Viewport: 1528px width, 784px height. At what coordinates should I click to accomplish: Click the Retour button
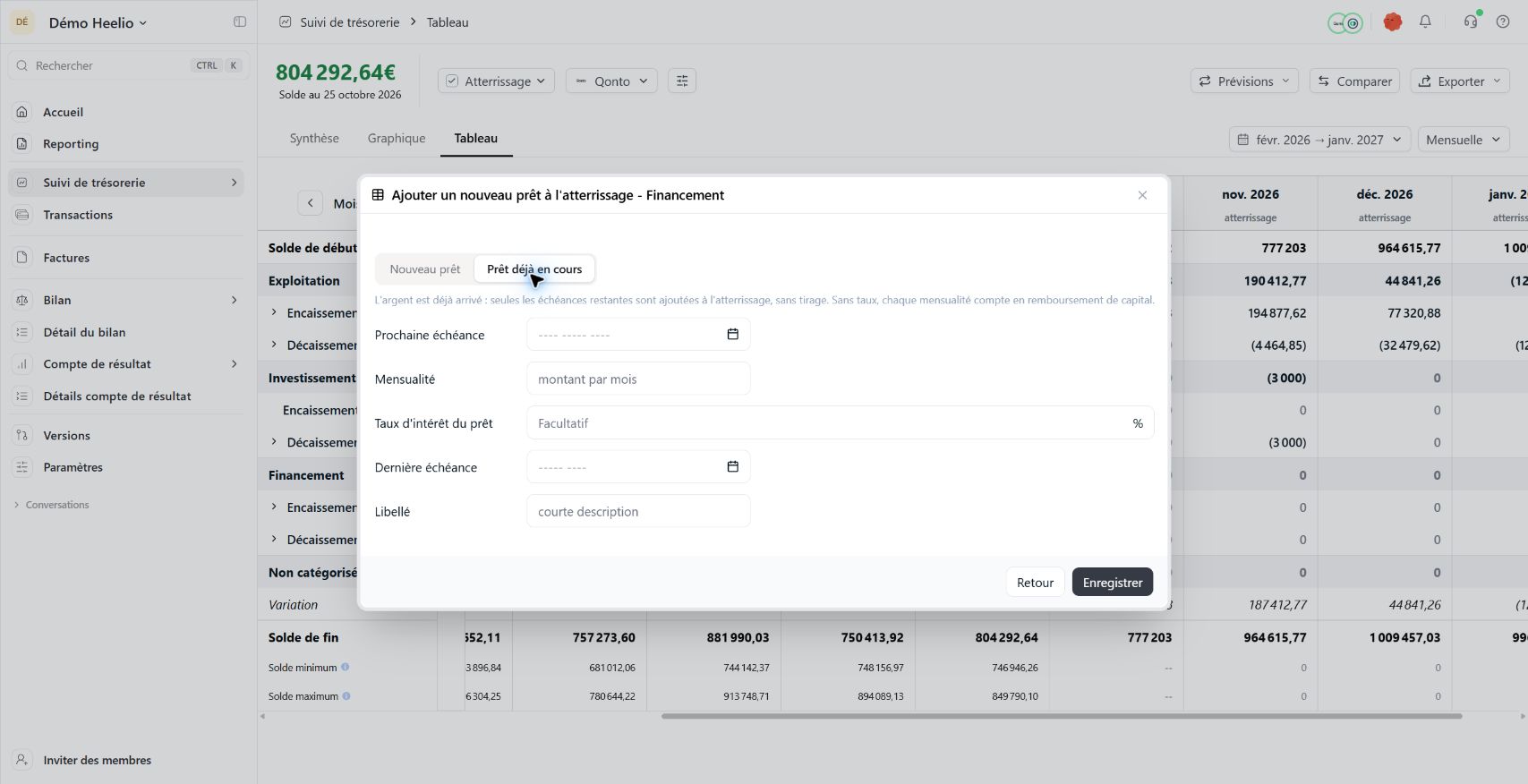1035,583
